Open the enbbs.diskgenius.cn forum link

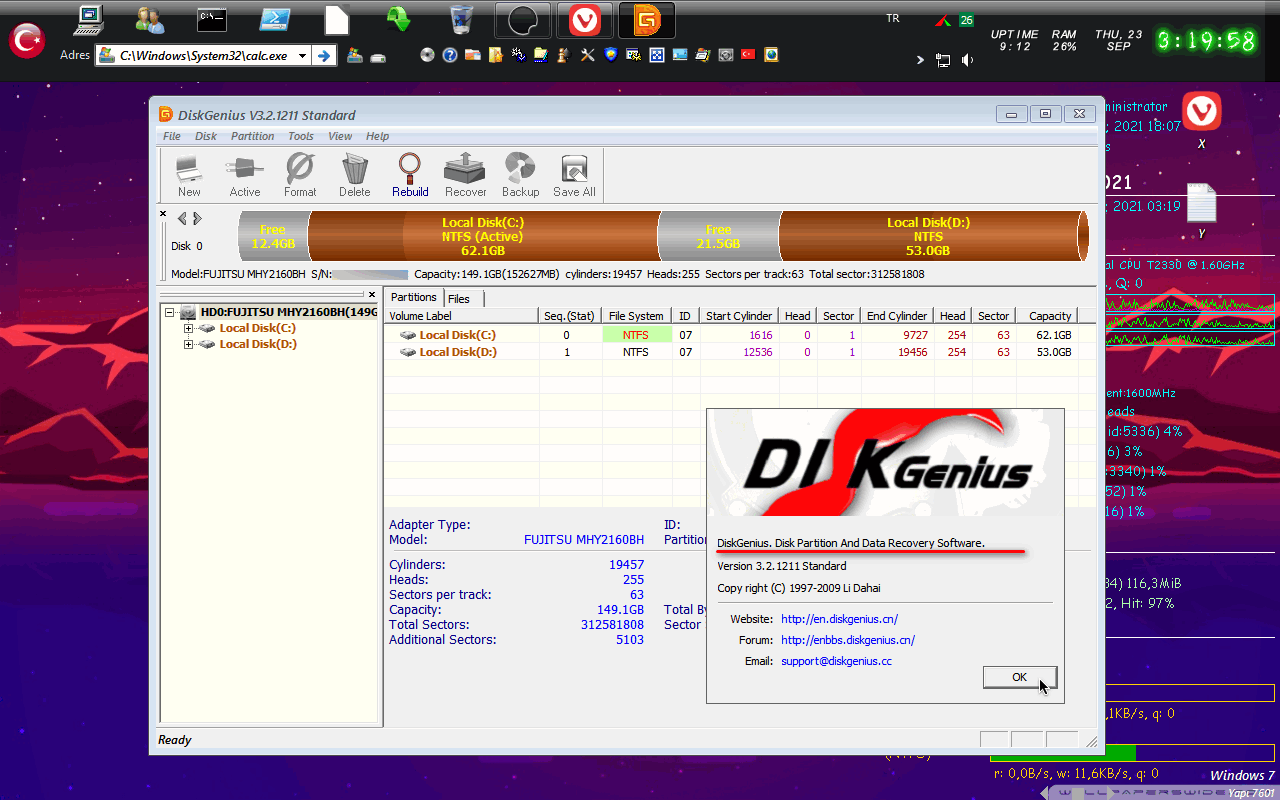(848, 640)
